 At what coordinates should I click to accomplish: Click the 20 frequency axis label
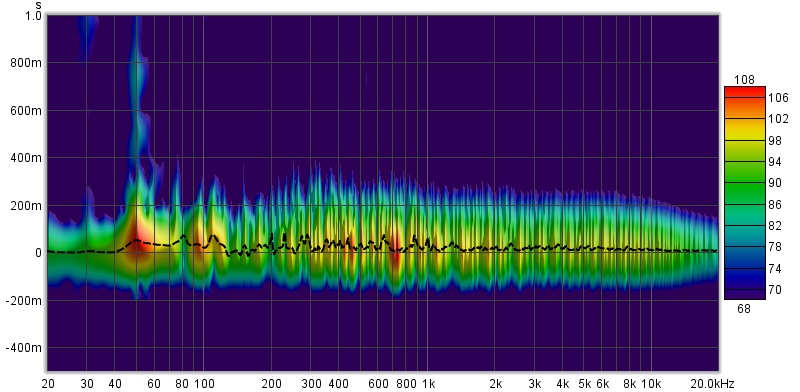[x=48, y=384]
